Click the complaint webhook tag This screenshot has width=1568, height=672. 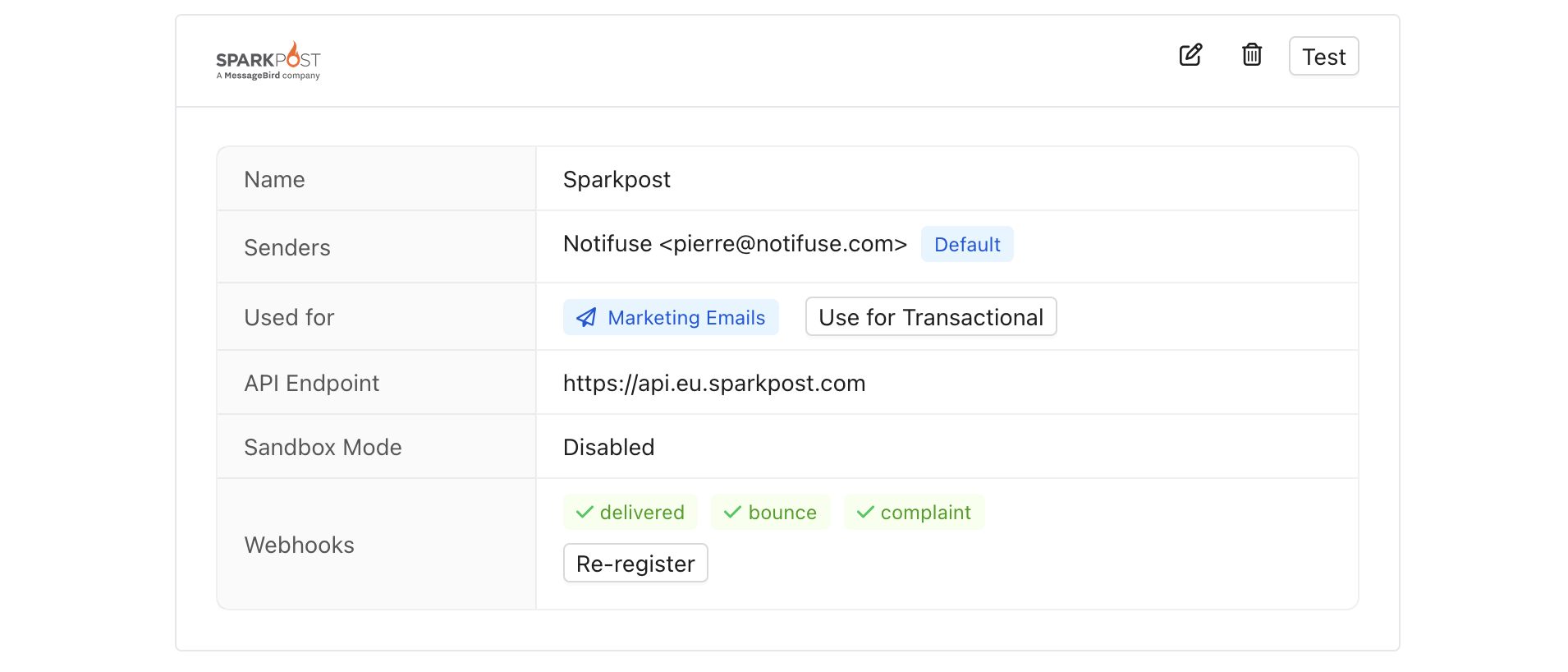tap(914, 513)
